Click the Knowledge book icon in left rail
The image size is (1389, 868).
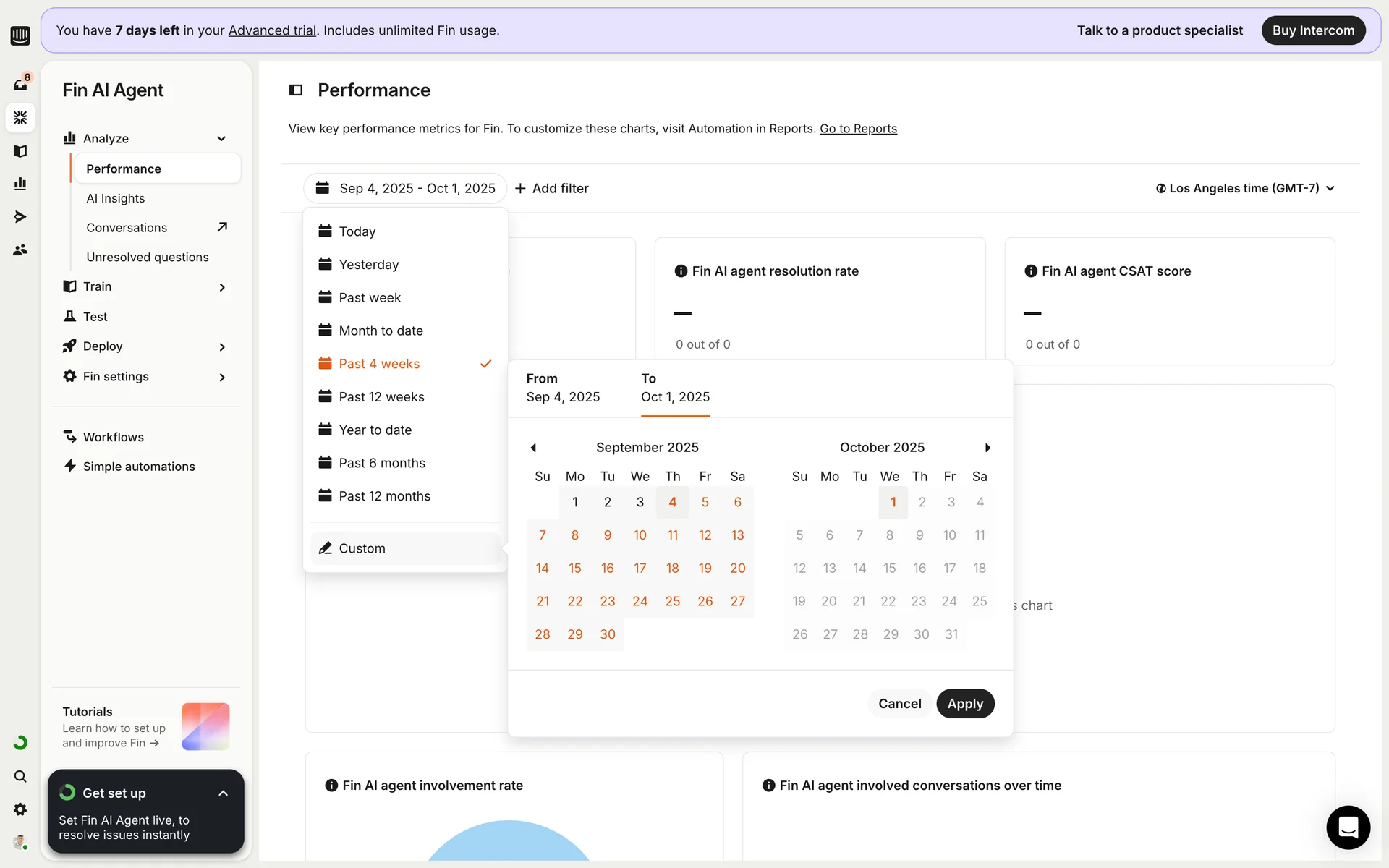(x=20, y=151)
